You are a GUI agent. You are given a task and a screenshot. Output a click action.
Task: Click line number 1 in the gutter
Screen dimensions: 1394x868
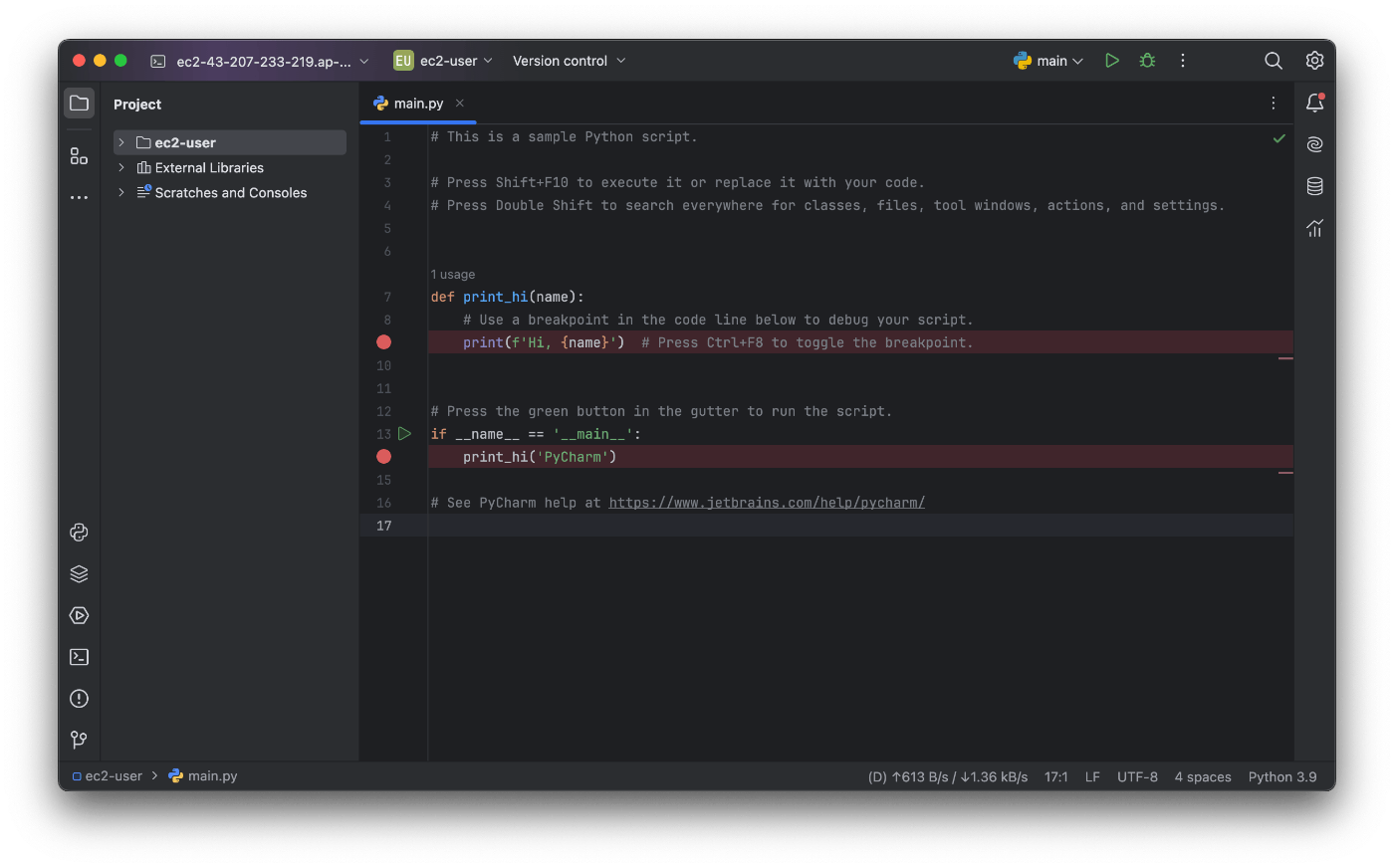click(387, 137)
